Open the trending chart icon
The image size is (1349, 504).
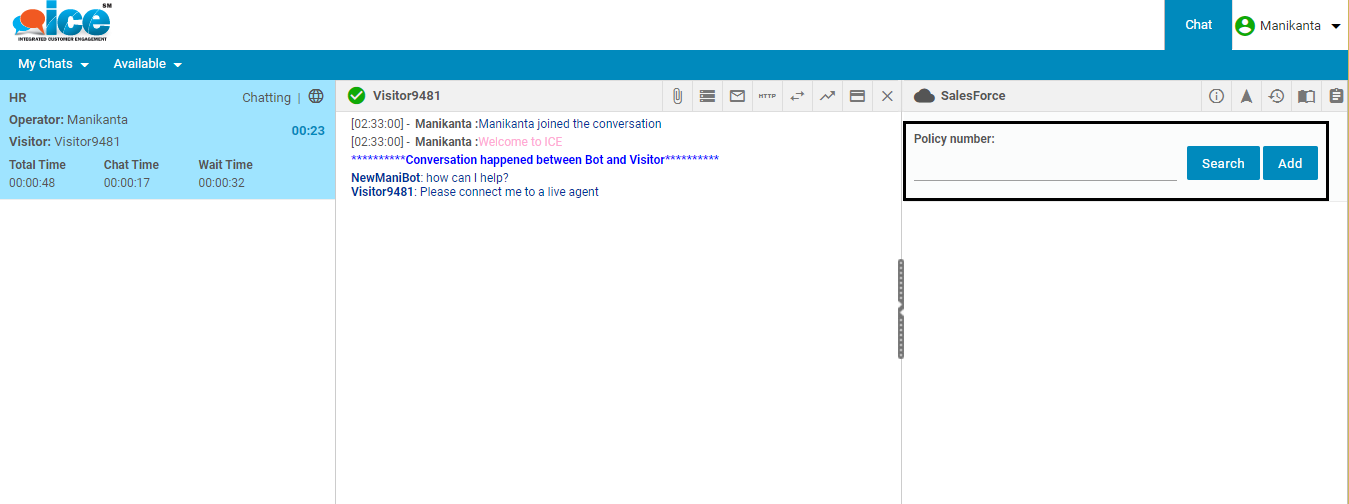click(827, 96)
